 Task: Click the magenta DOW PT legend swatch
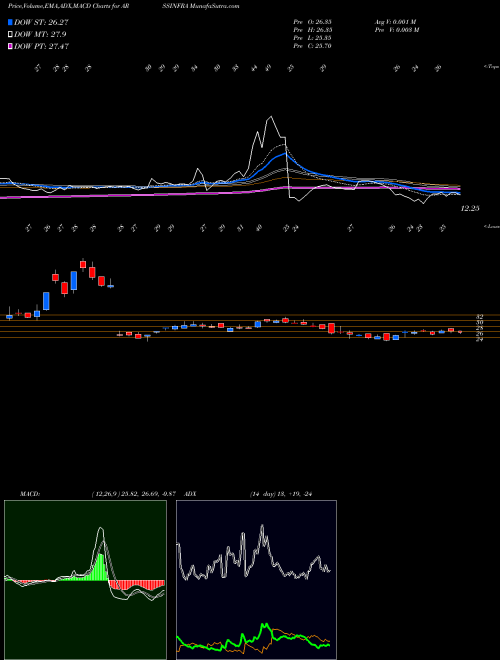pyautogui.click(x=10, y=46)
